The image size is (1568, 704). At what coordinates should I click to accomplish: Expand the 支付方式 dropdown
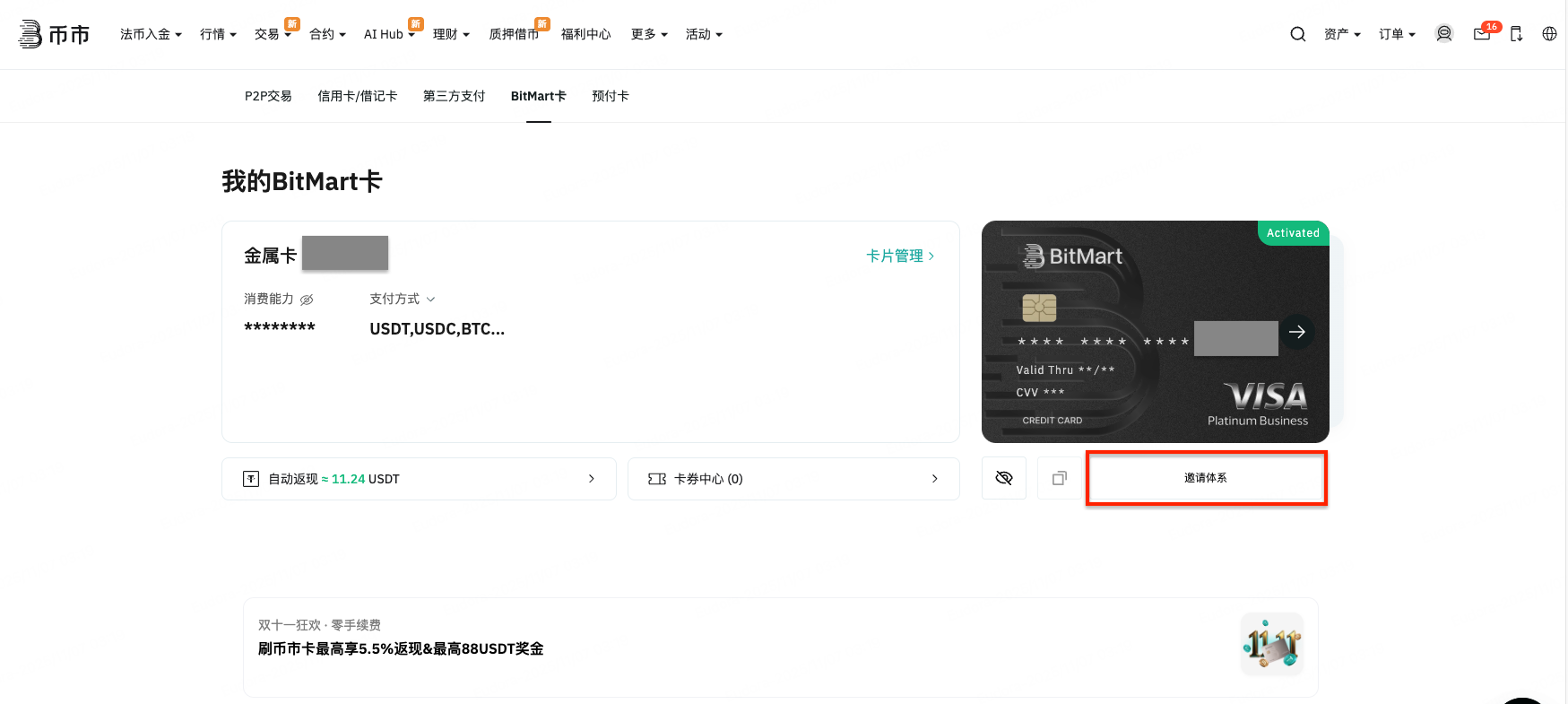[402, 299]
